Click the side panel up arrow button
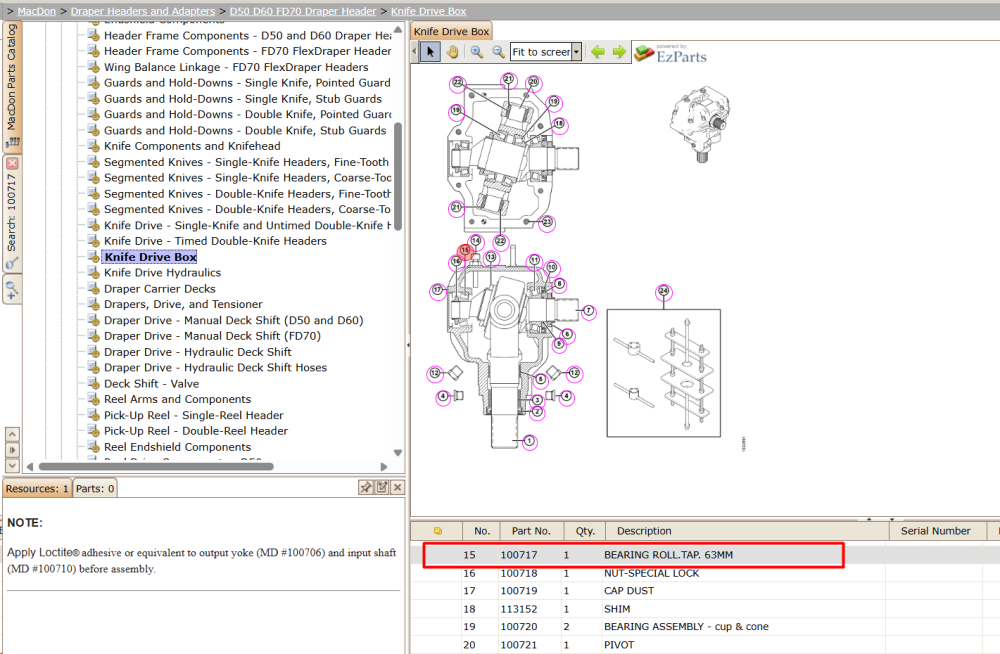1000x654 pixels. [12, 435]
